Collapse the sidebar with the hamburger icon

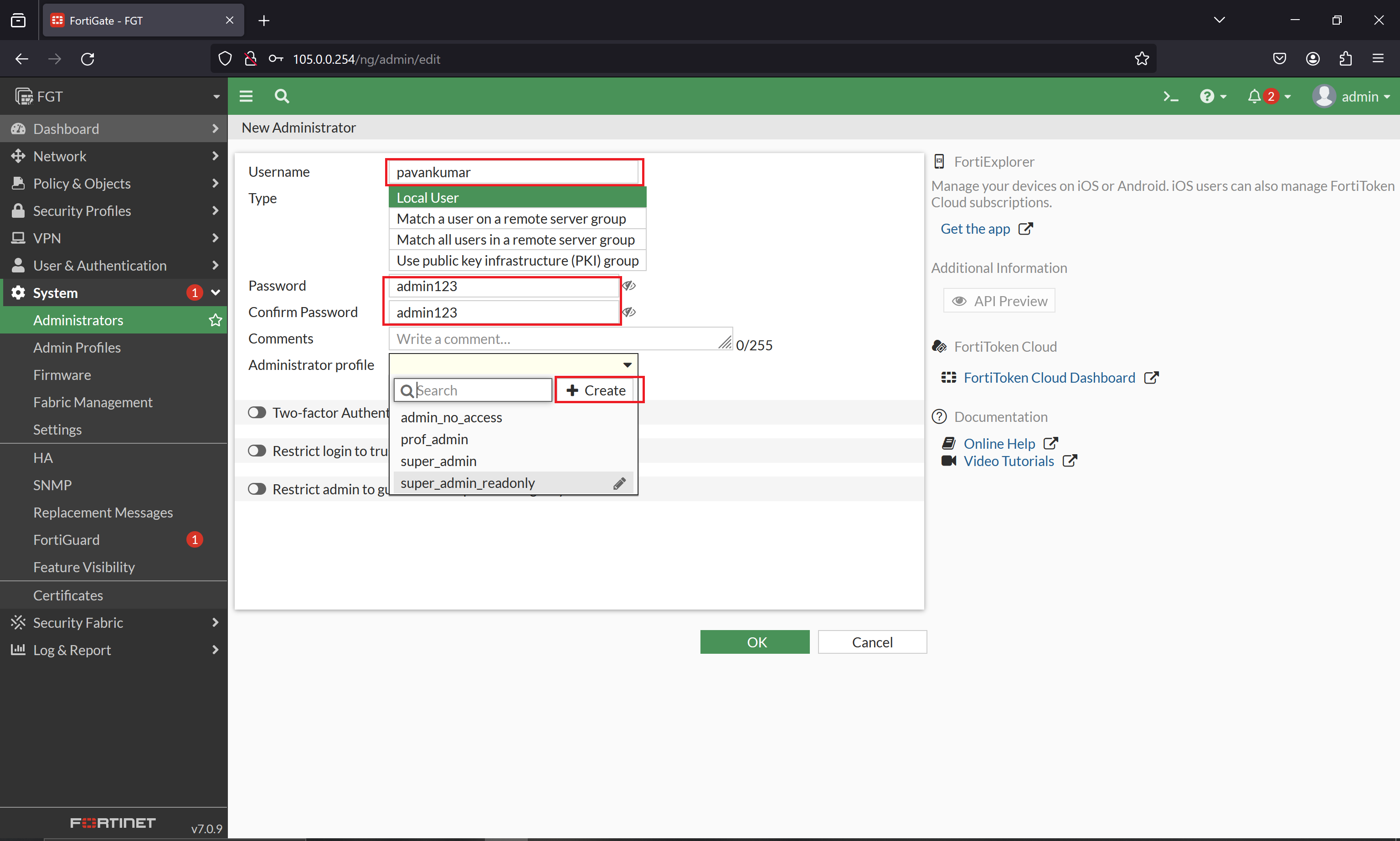click(247, 96)
